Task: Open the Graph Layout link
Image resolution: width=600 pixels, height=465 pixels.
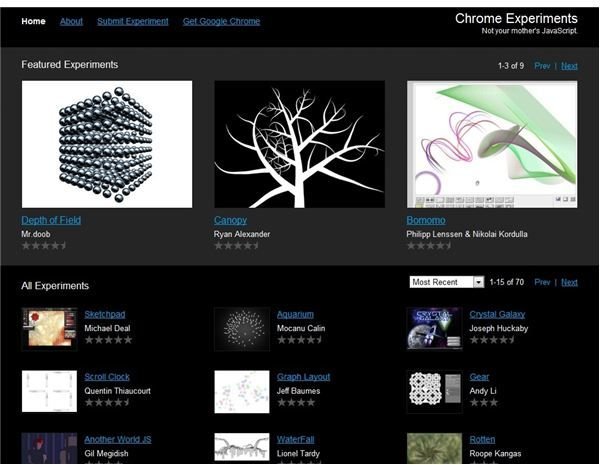Action: pyautogui.click(x=303, y=377)
